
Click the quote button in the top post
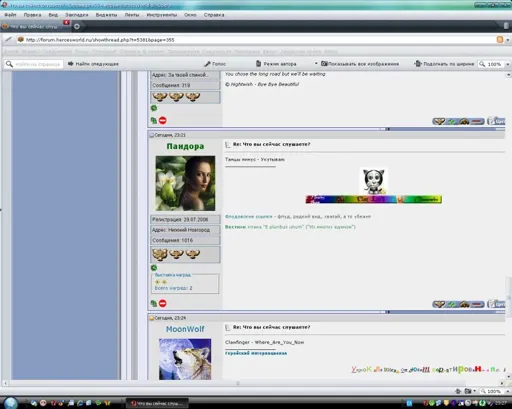click(x=496, y=121)
